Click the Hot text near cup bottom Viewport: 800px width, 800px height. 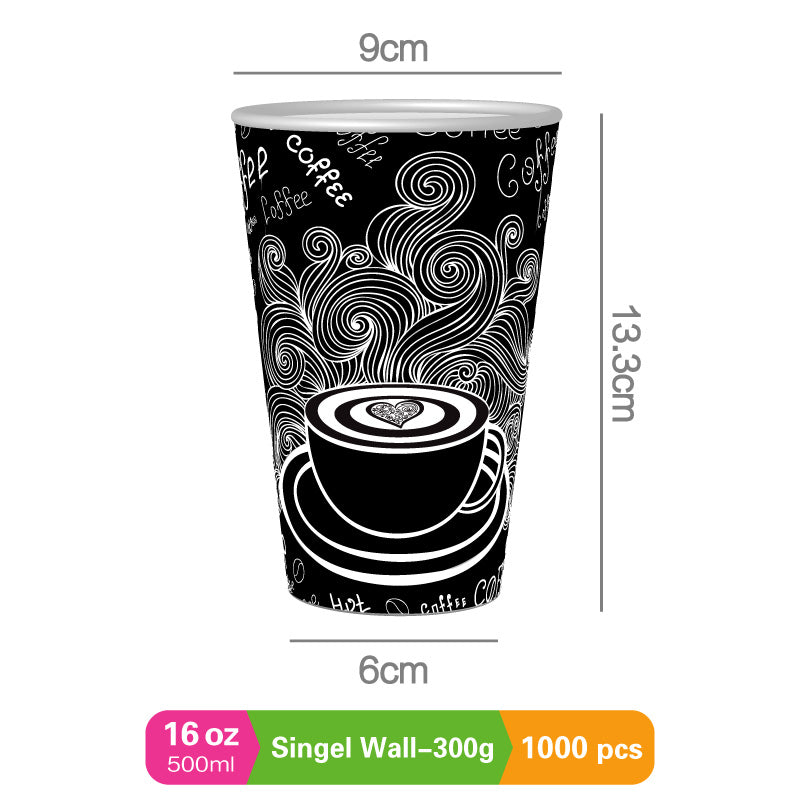tap(349, 603)
